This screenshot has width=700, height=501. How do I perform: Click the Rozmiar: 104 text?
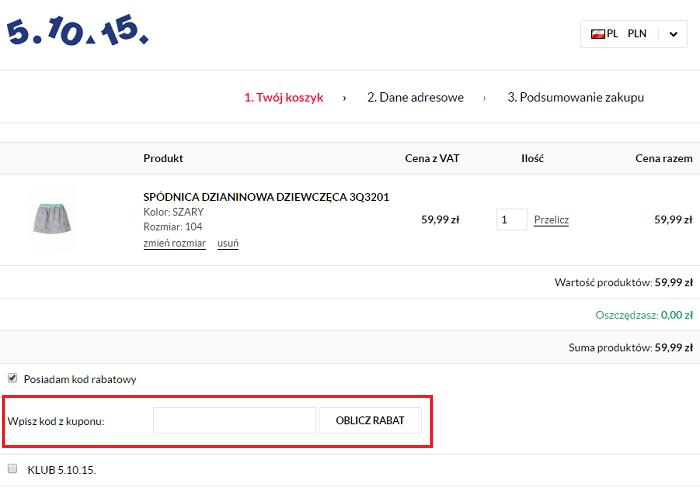point(173,226)
